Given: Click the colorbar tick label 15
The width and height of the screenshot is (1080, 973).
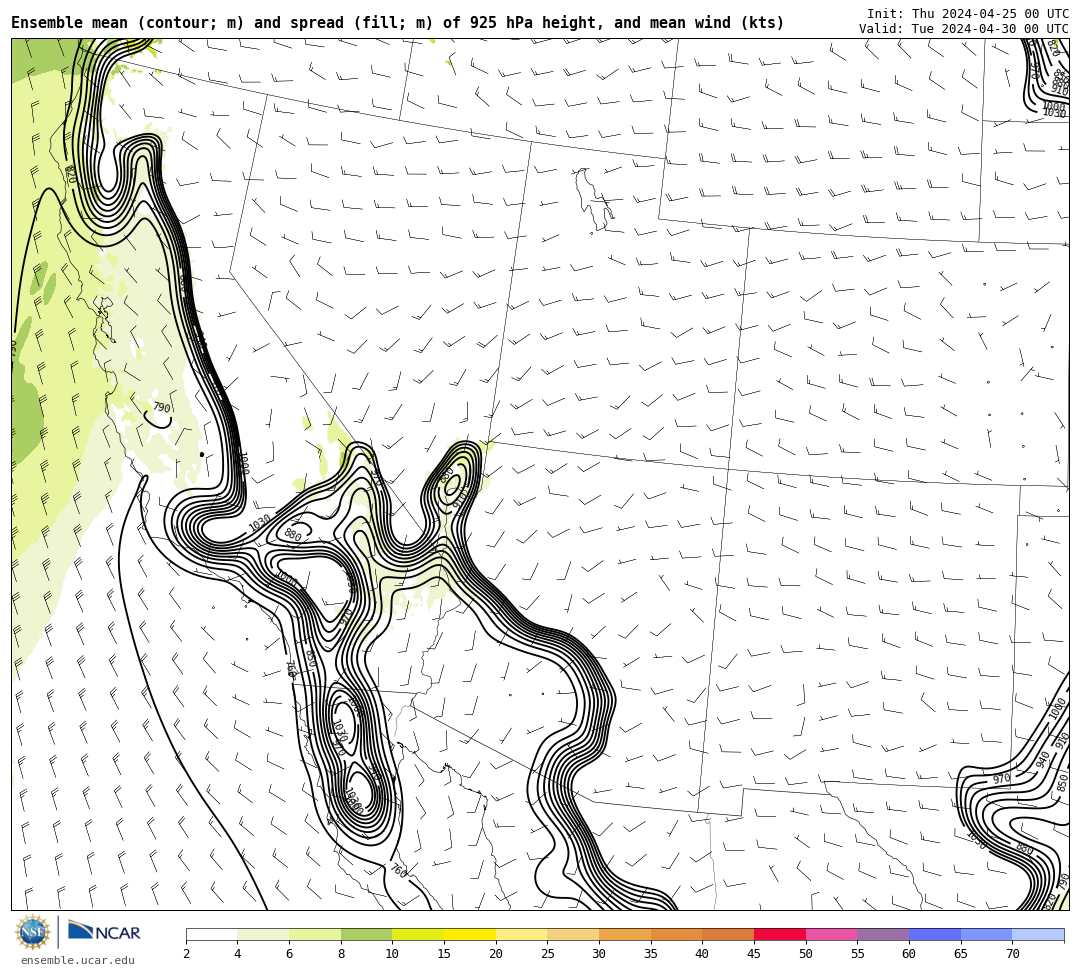Looking at the screenshot, I should (444, 954).
